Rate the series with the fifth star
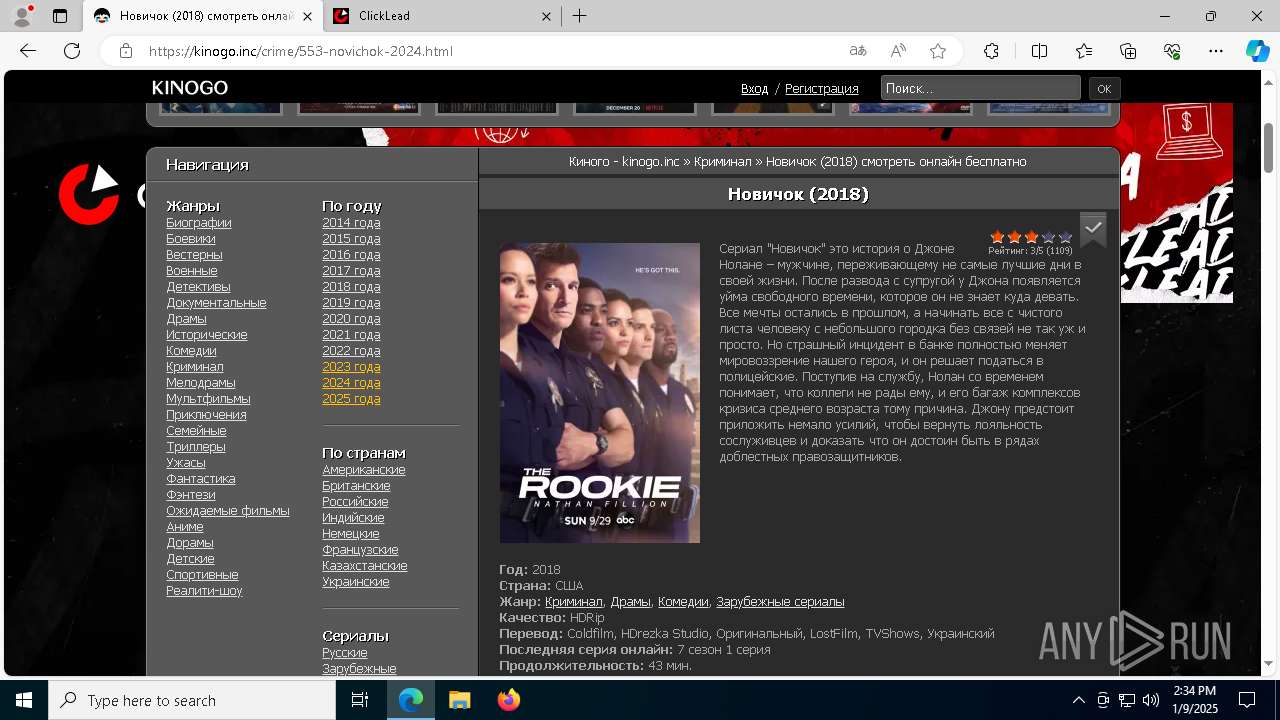Screen dimensions: 1280x720 [x=1065, y=237]
